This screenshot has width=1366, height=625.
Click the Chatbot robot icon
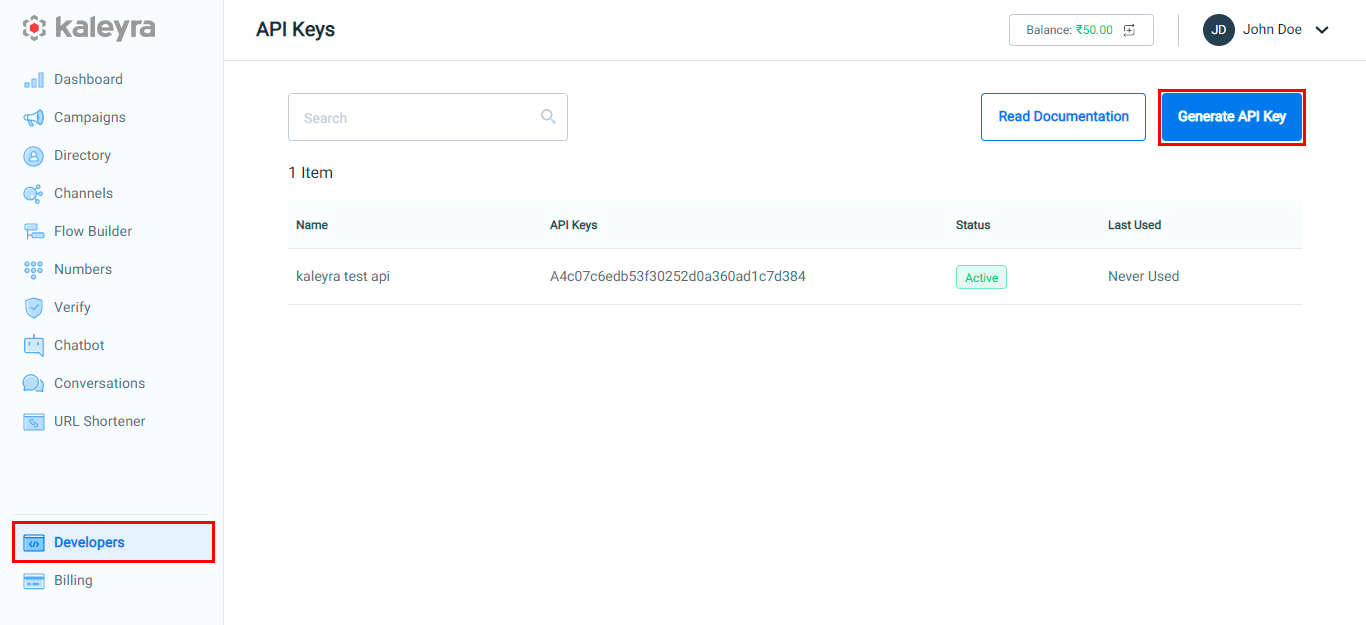coord(34,346)
